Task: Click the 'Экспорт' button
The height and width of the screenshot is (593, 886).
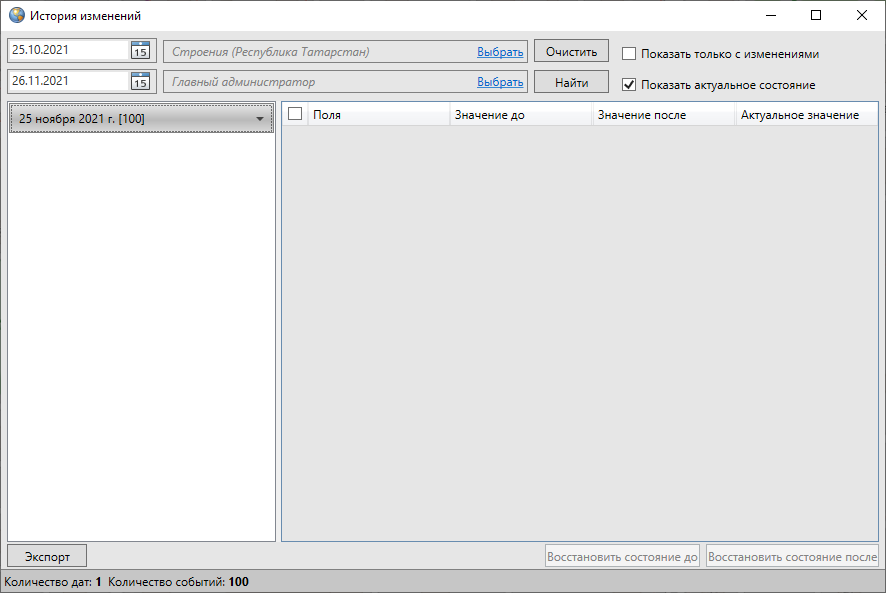Action: pyautogui.click(x=46, y=556)
